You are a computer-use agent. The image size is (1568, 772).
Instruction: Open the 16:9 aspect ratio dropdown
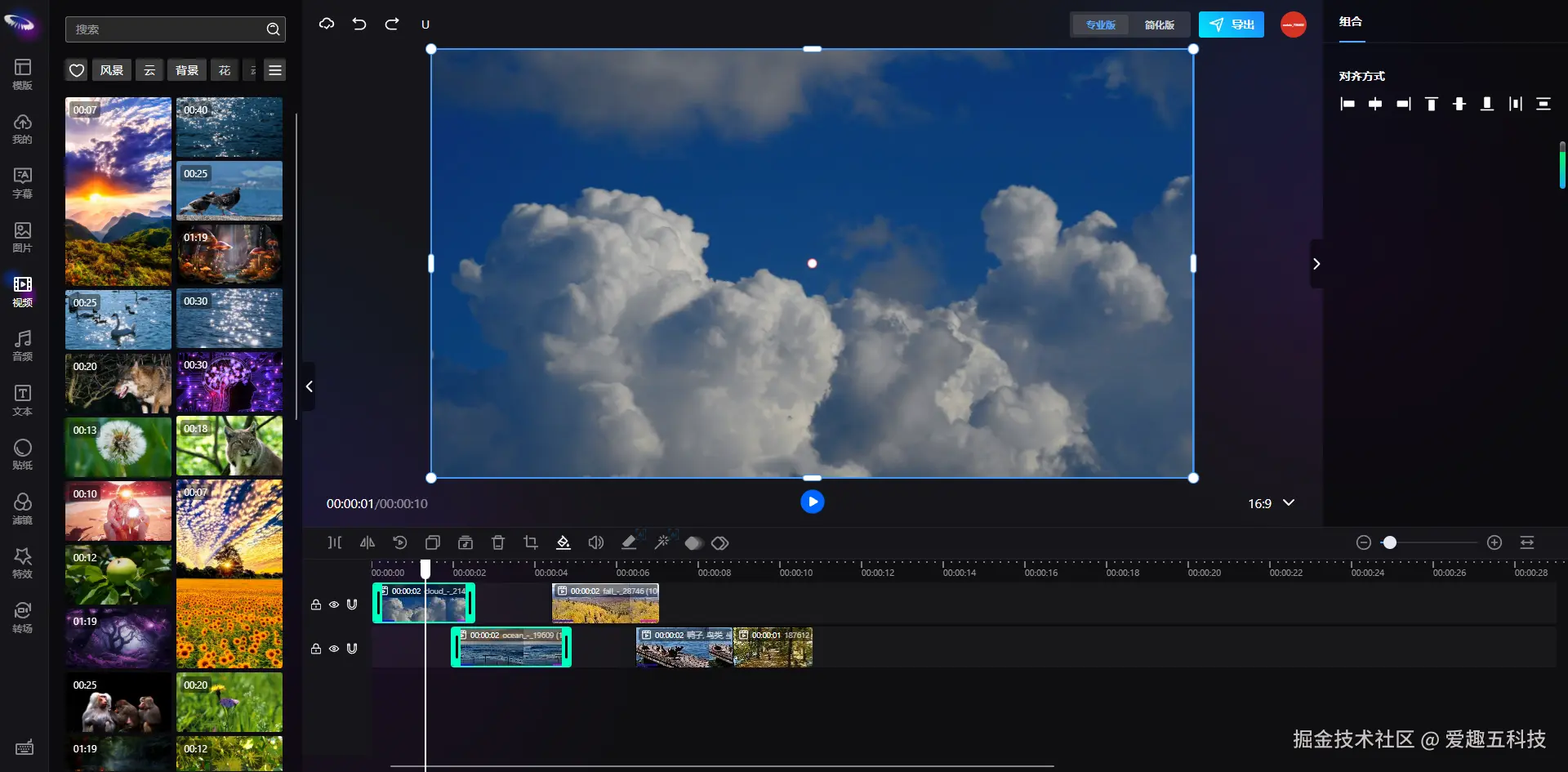pos(1271,503)
